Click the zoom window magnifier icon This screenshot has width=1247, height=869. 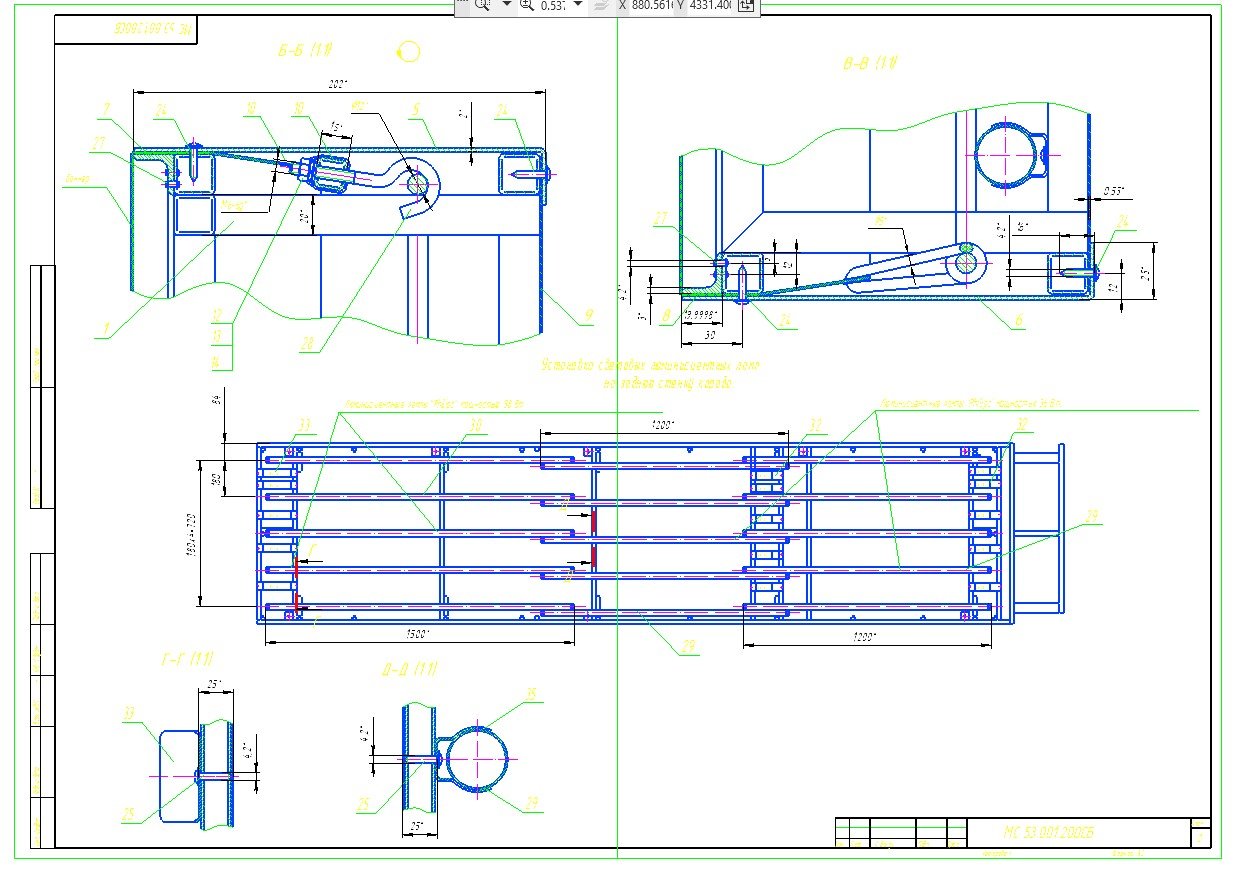click(x=482, y=5)
